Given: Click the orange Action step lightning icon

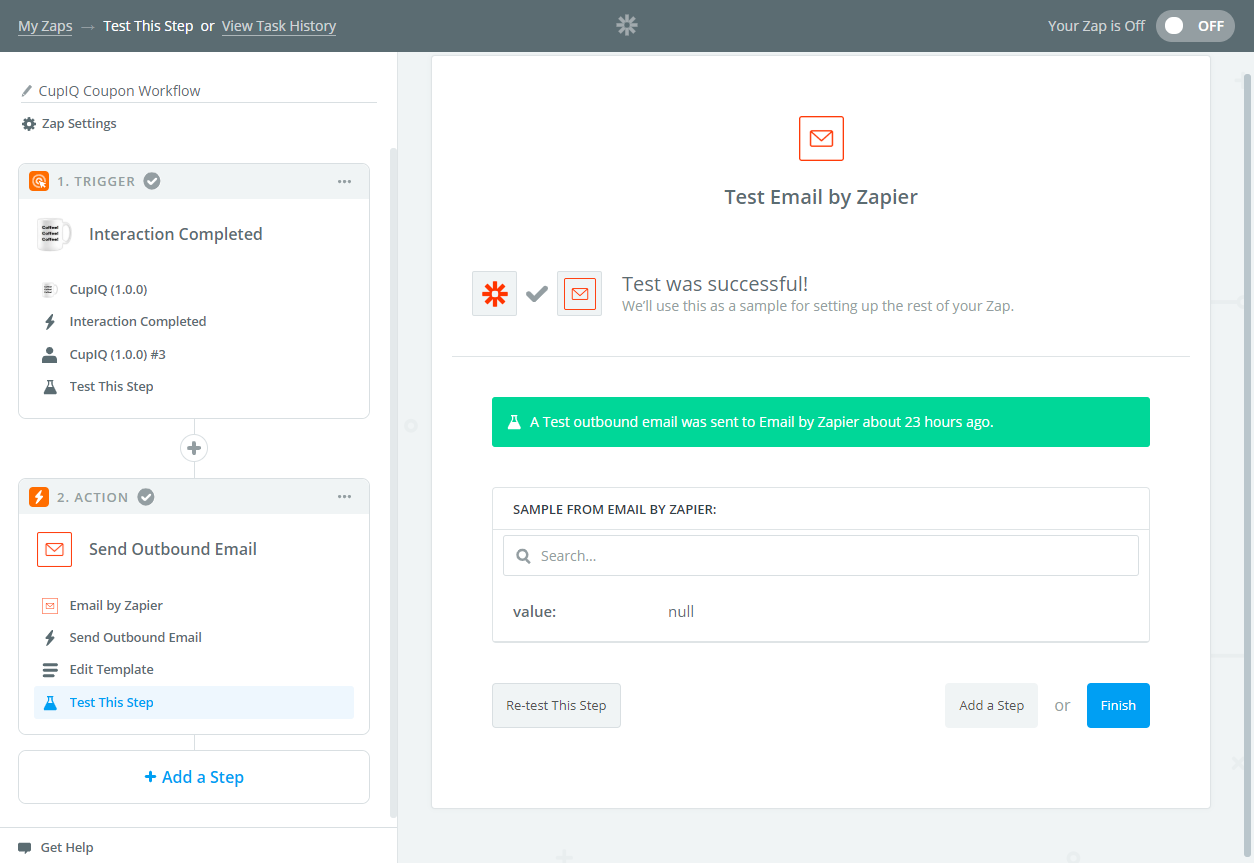Looking at the screenshot, I should click(39, 497).
